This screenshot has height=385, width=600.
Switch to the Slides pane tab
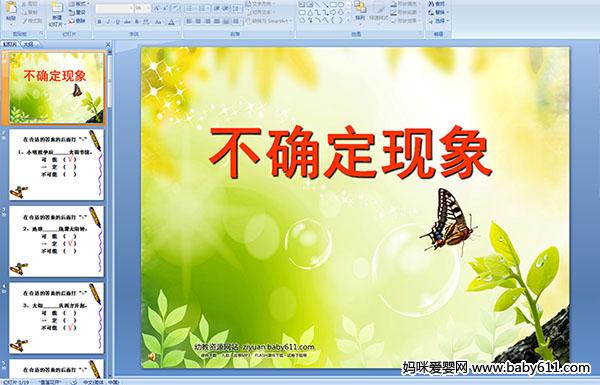(x=10, y=44)
